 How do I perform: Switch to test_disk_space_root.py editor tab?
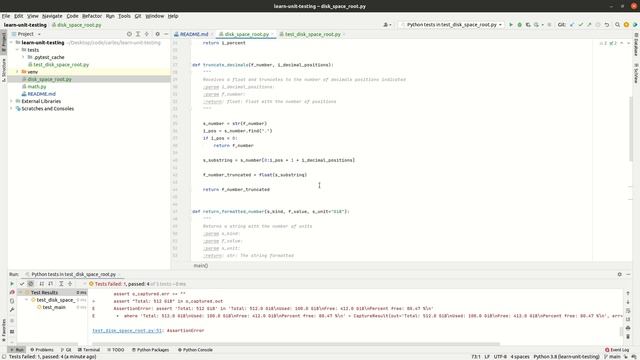pyautogui.click(x=312, y=34)
